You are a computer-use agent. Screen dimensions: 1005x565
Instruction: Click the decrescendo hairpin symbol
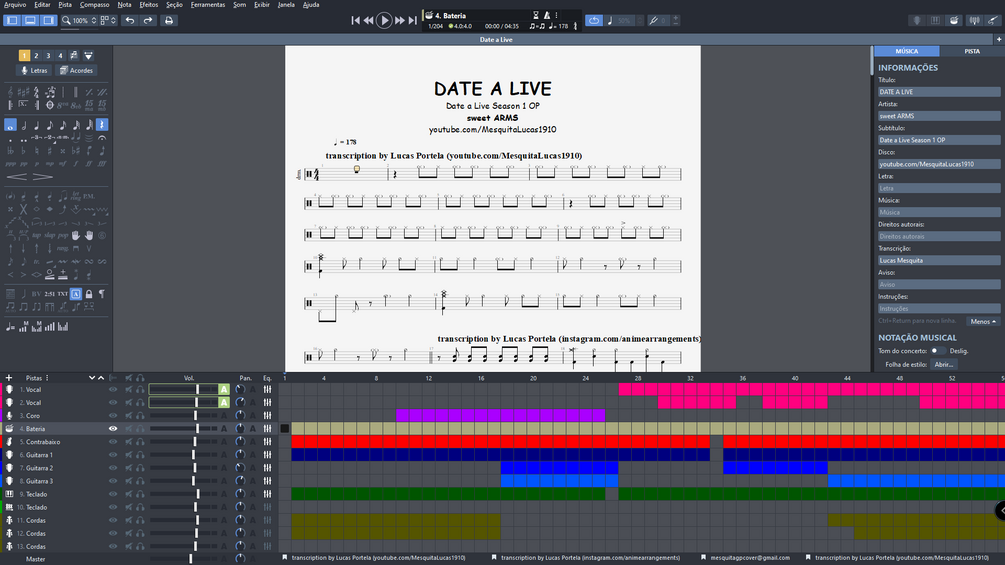point(42,177)
